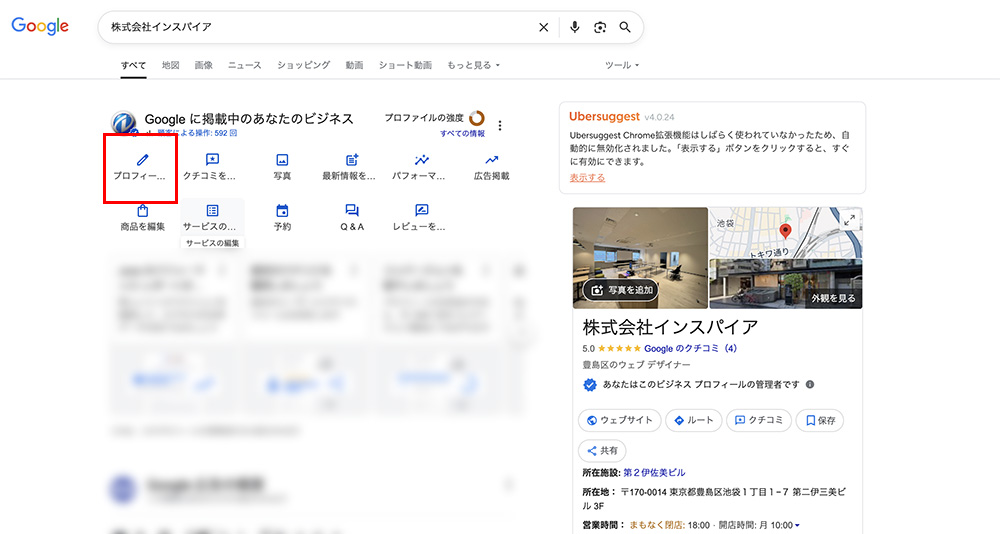Screen dimensions: 1000x534
Task: Click the 株式会社インスパイア panel title
Action: tap(670, 327)
